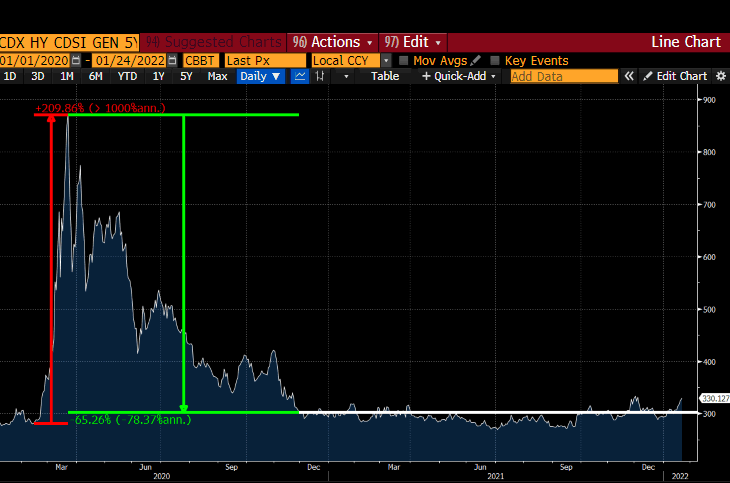The width and height of the screenshot is (730, 483).
Task: Expand the Daily periodicity dropdown
Action: 260,76
